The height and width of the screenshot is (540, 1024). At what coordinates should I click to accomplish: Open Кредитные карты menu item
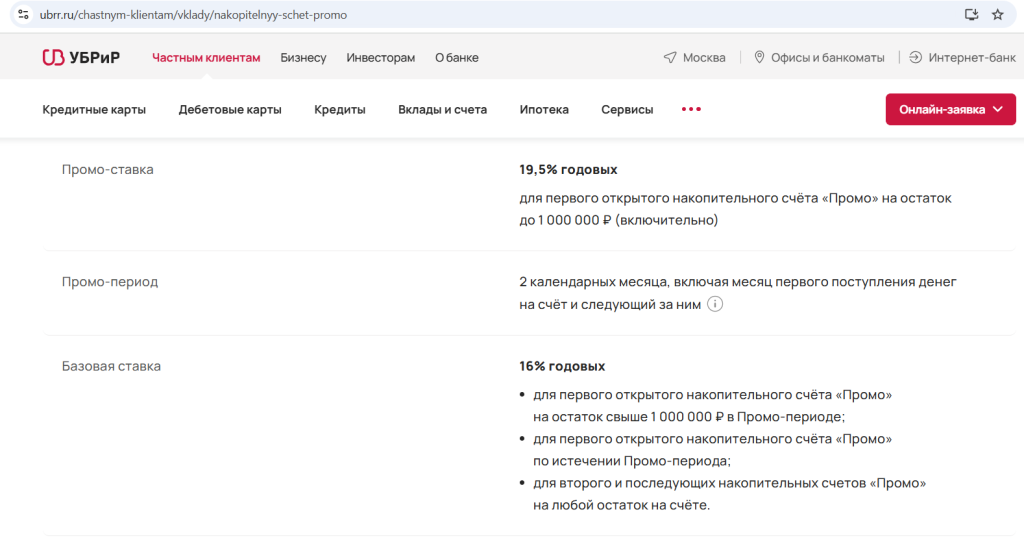click(x=94, y=110)
